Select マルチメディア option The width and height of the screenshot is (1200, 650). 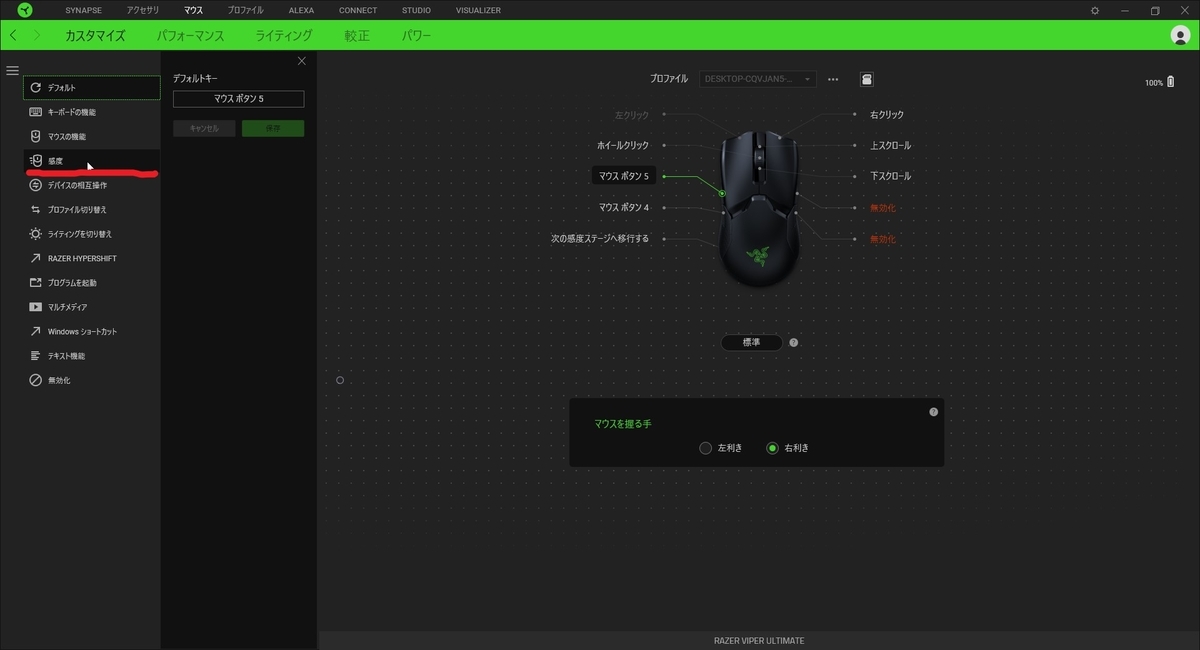tap(91, 307)
